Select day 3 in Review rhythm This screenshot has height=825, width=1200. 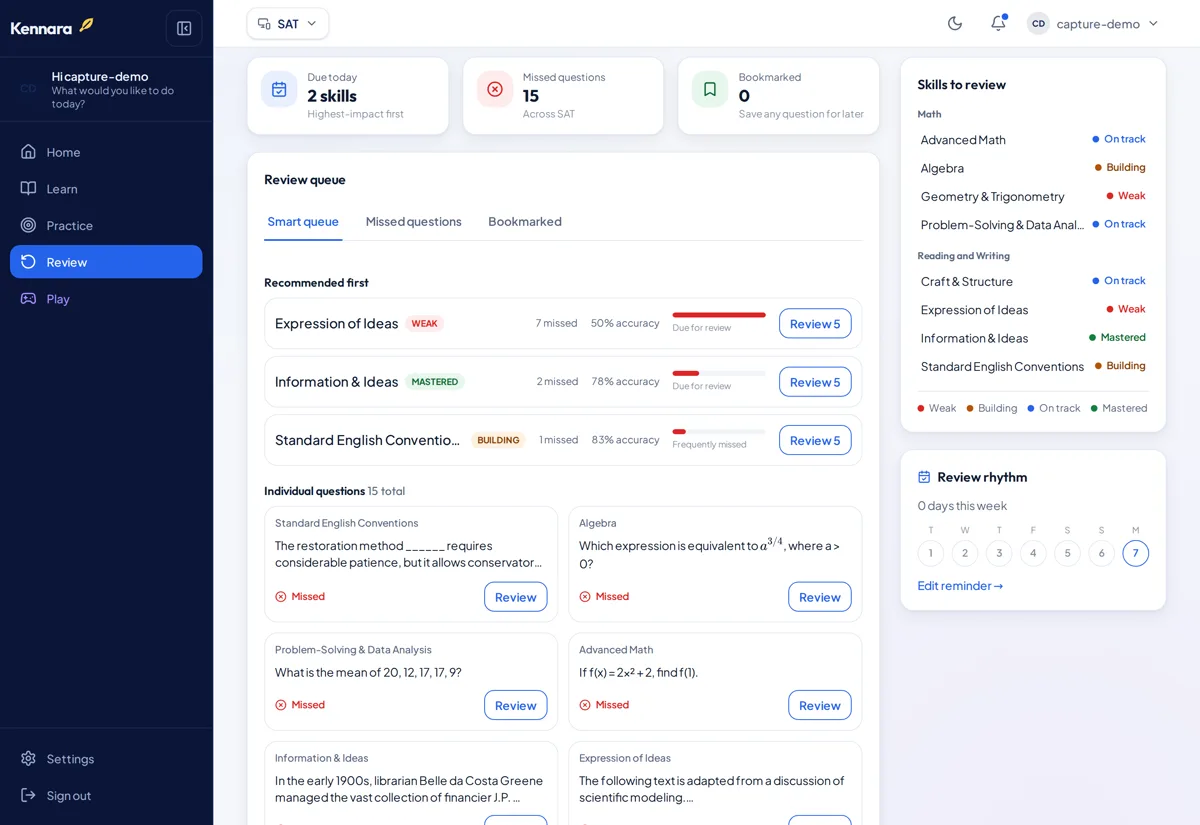(999, 553)
